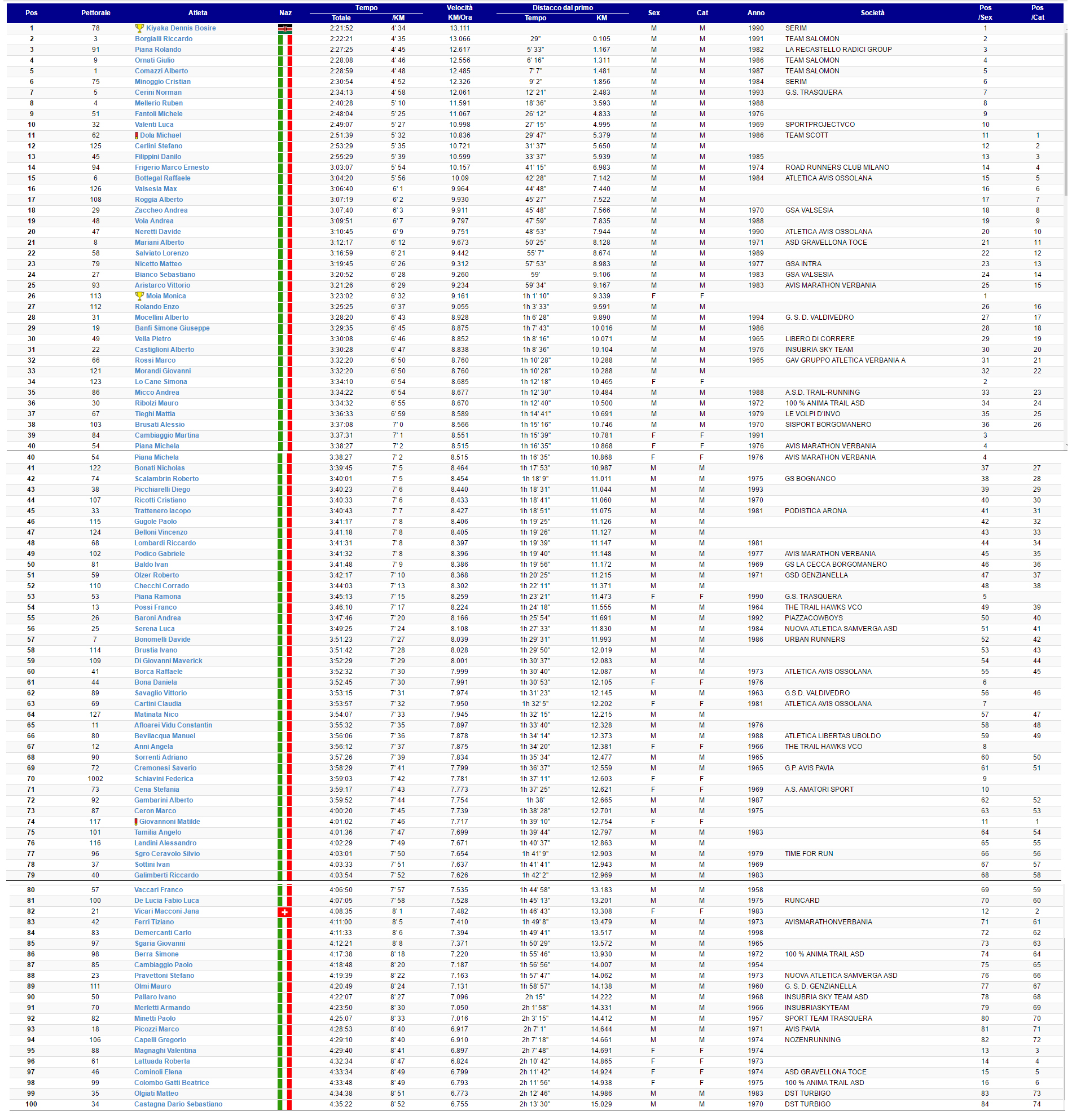
Task: Open athlete link Piana Rolando
Action: 159,50
